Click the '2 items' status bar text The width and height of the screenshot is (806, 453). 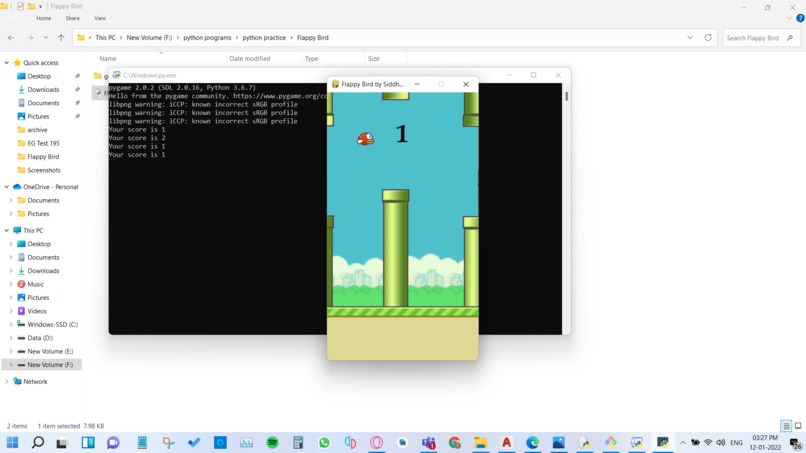pos(17,426)
